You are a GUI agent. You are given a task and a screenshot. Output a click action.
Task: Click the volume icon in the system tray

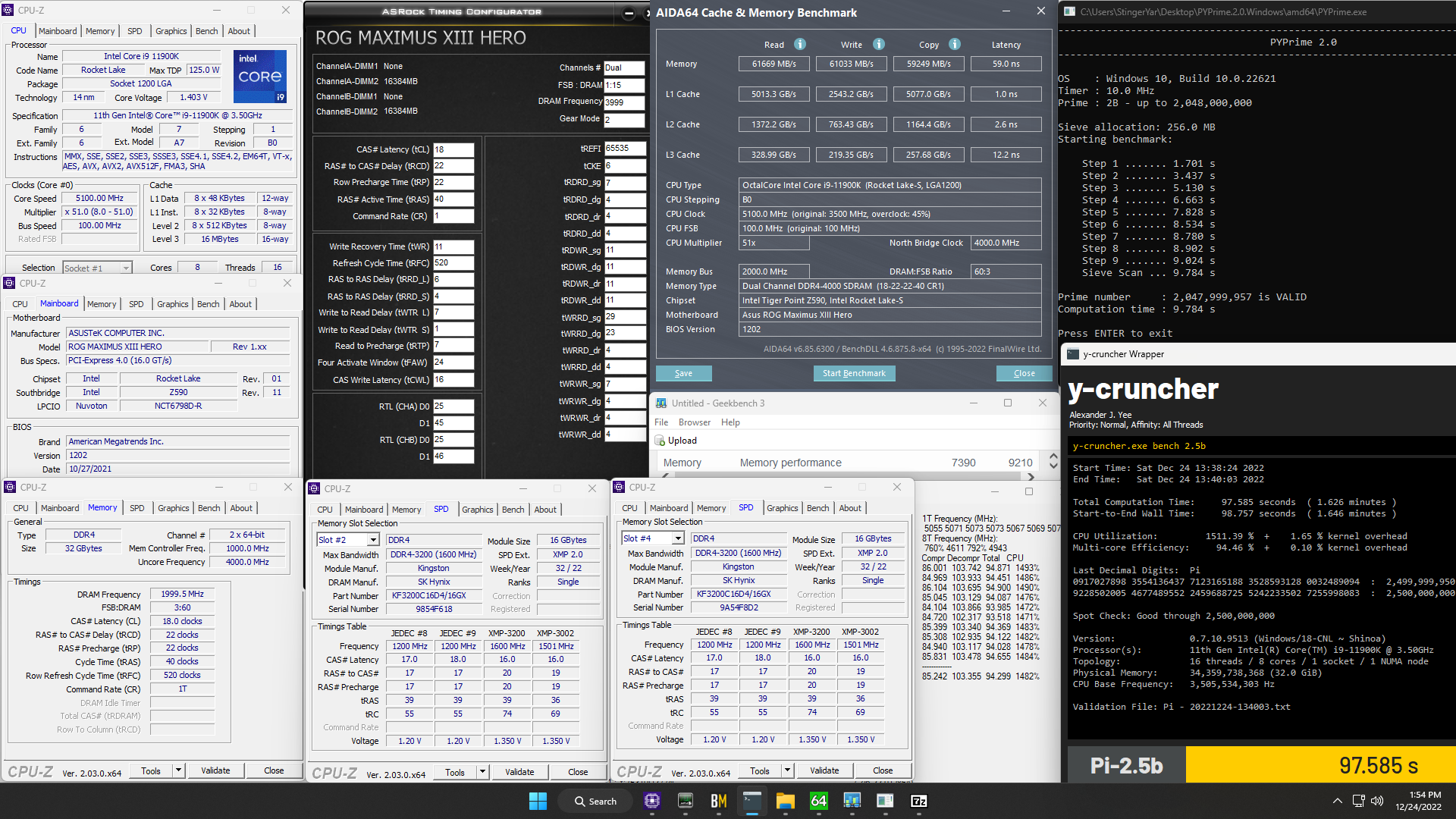click(x=1377, y=801)
